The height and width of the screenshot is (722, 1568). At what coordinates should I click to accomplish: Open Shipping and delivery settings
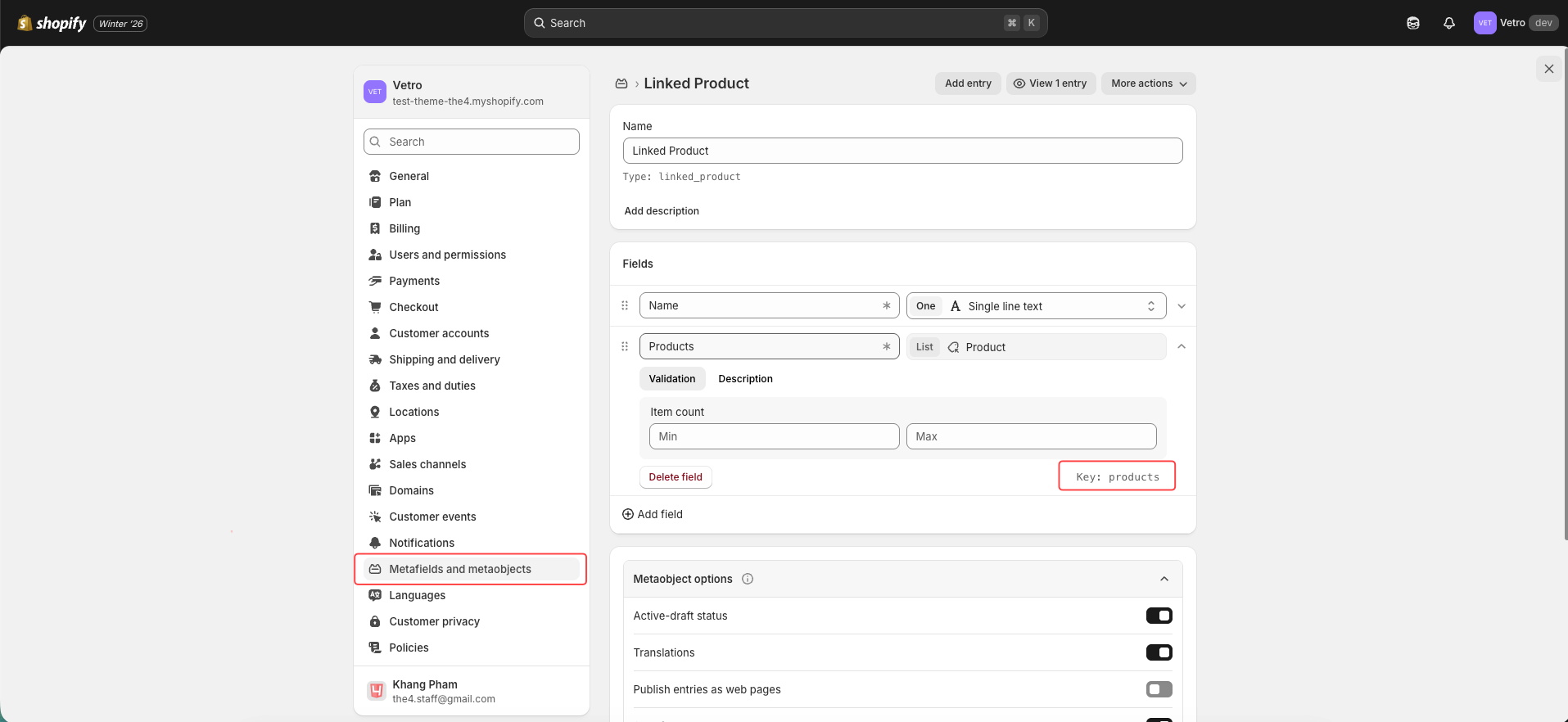click(x=444, y=359)
